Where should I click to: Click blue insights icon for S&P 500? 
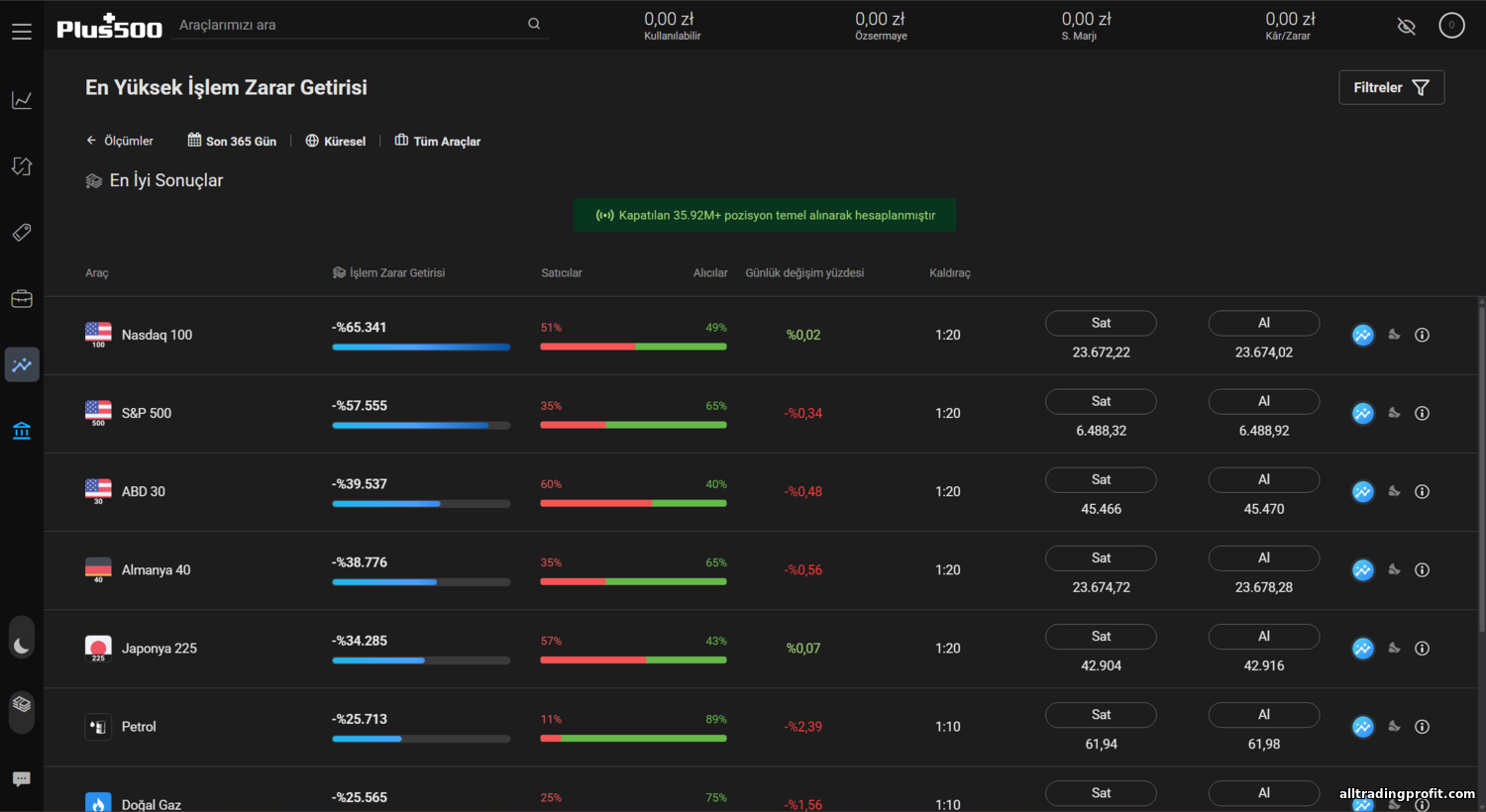[1363, 413]
